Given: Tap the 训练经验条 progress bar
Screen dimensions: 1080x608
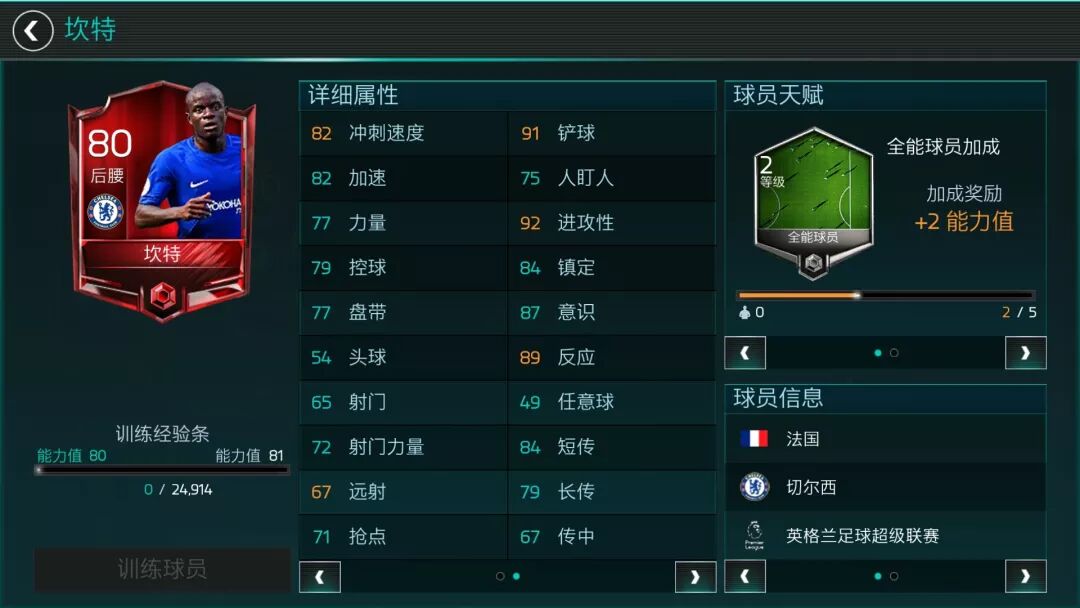Looking at the screenshot, I should (162, 470).
